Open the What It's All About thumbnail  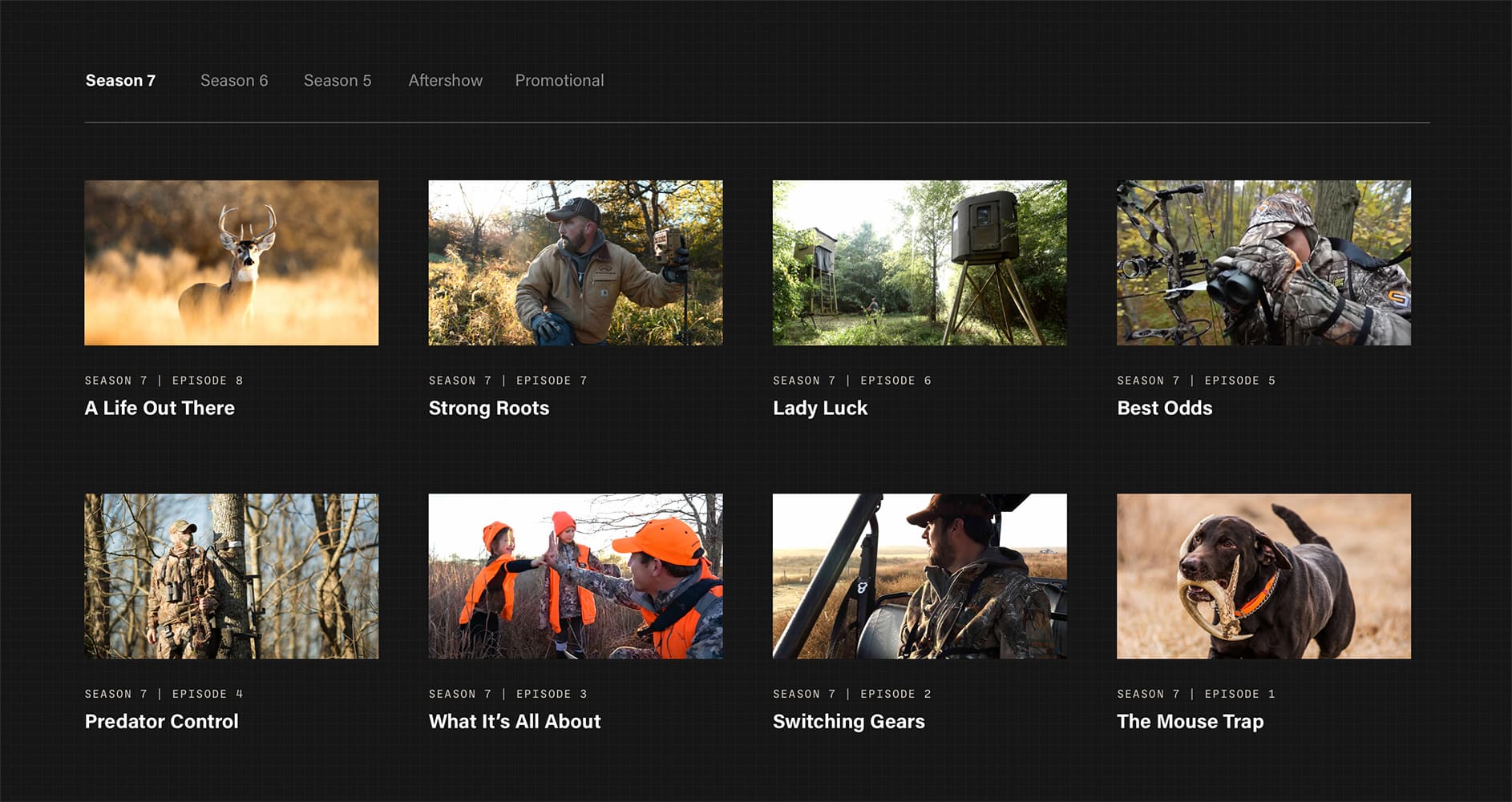[576, 576]
